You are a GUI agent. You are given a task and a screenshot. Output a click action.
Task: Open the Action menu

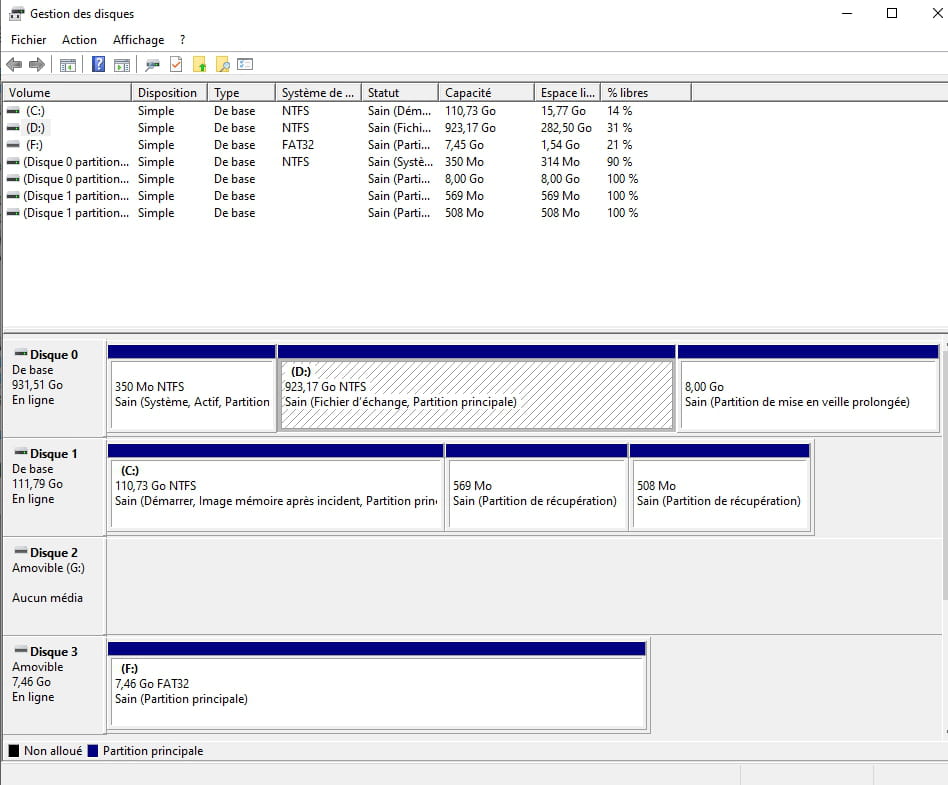pos(79,40)
